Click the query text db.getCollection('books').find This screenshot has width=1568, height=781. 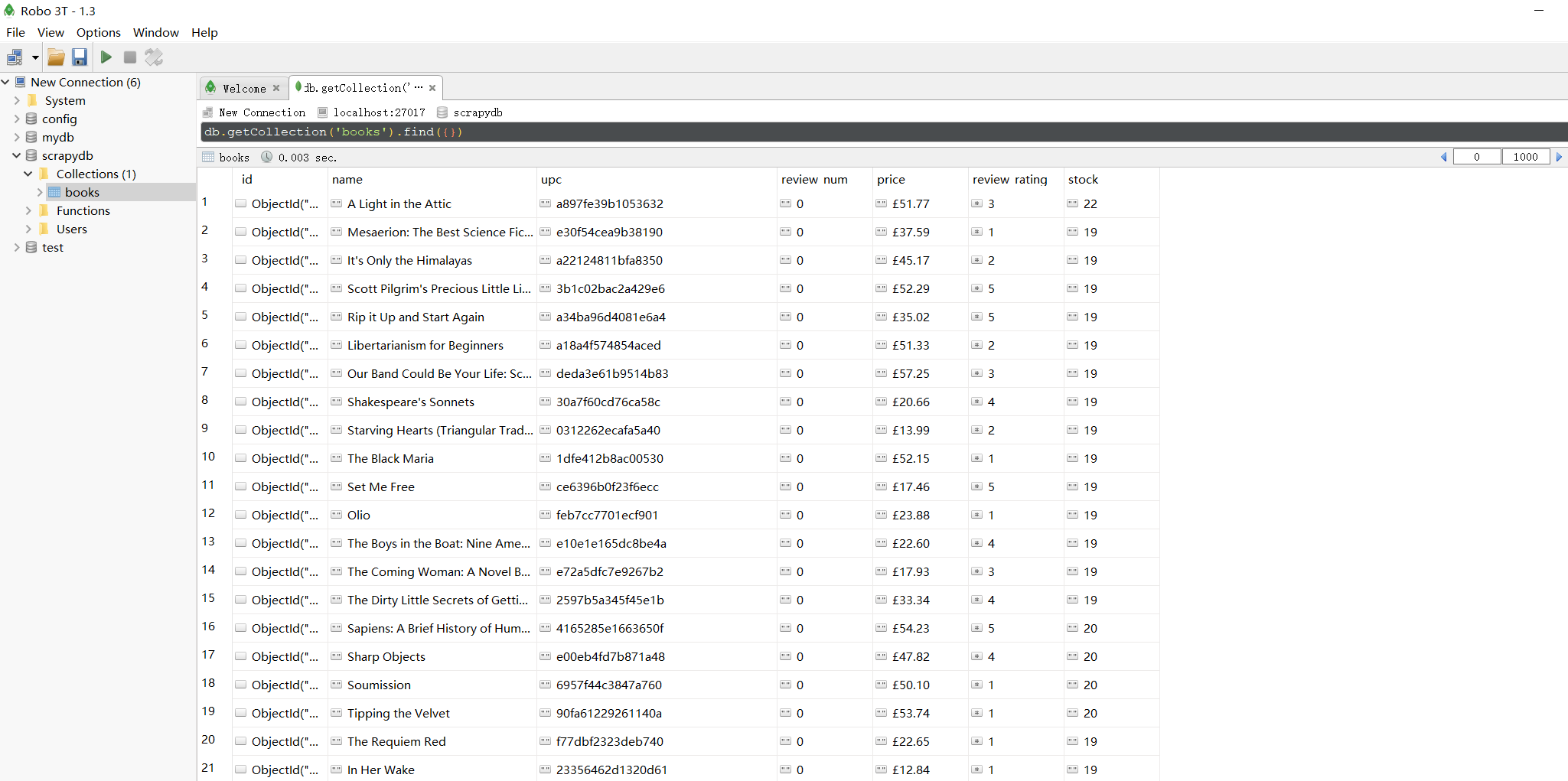point(333,132)
